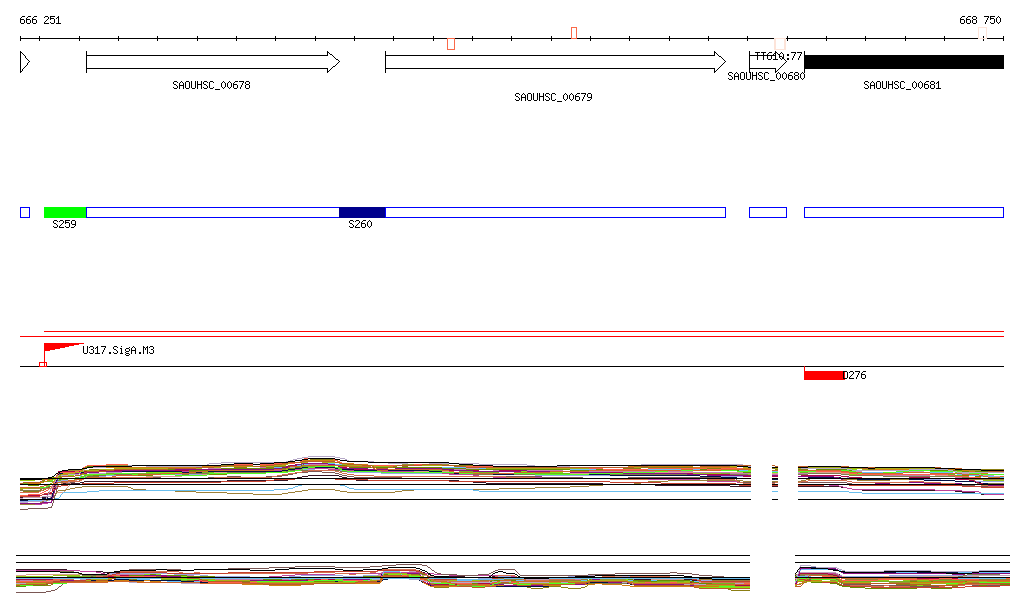Click the blue segment box under SAOUHSC_00681

[x=904, y=212]
